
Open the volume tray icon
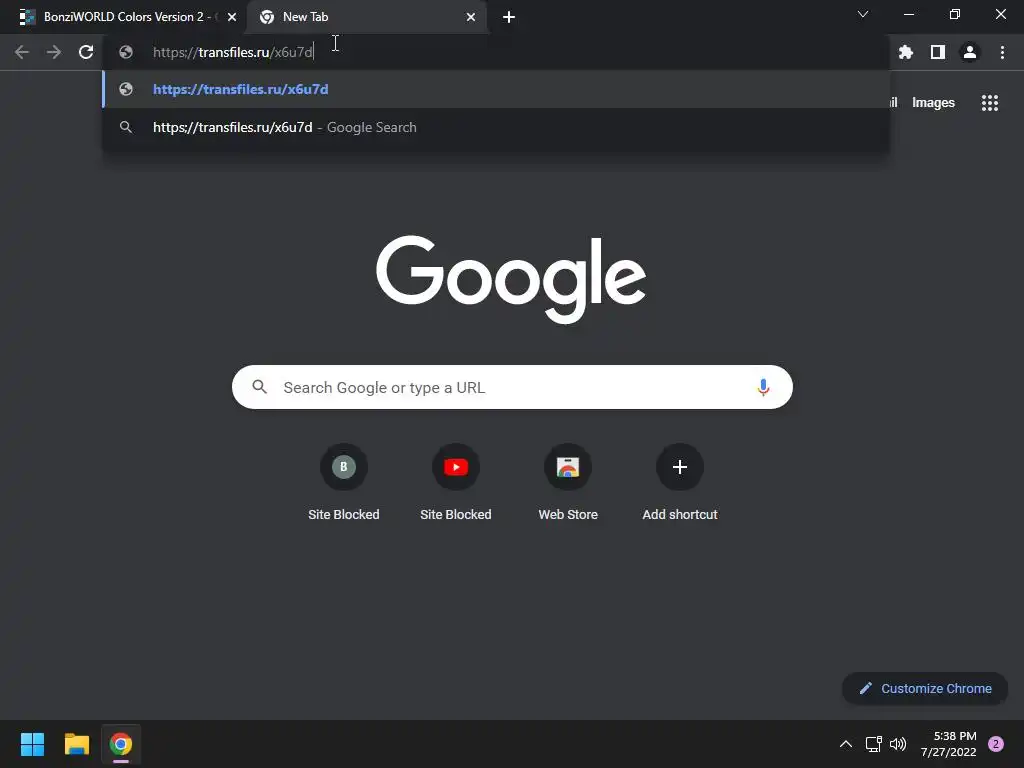pyautogui.click(x=899, y=744)
